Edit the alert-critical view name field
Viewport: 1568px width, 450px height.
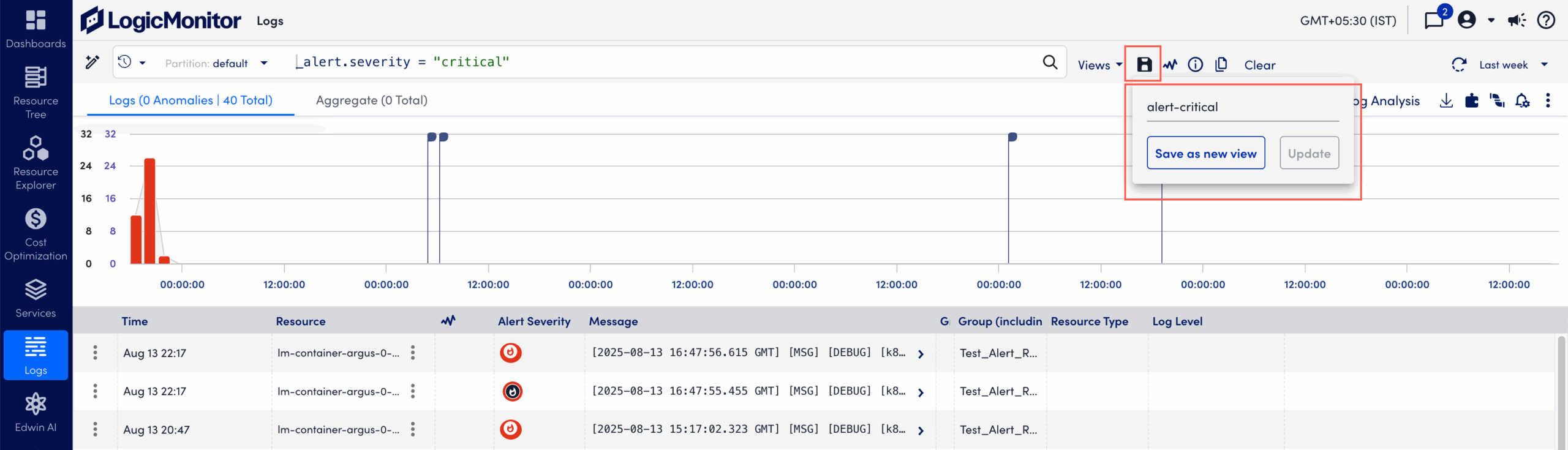[x=1243, y=107]
